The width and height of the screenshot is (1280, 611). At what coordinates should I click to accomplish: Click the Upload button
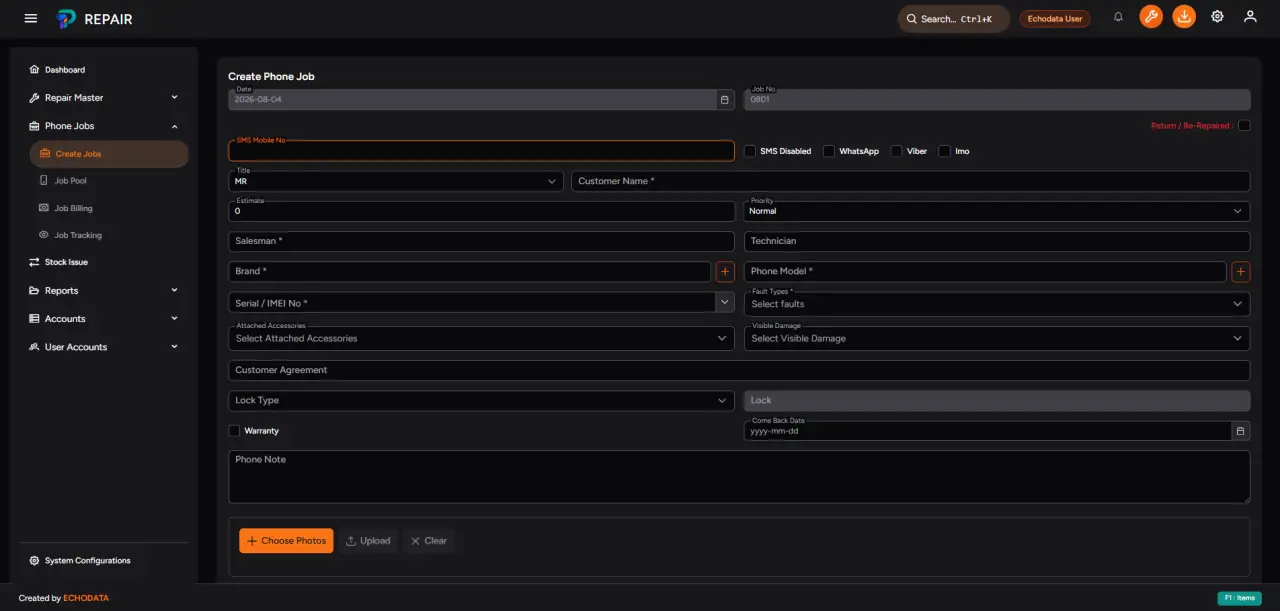368,541
